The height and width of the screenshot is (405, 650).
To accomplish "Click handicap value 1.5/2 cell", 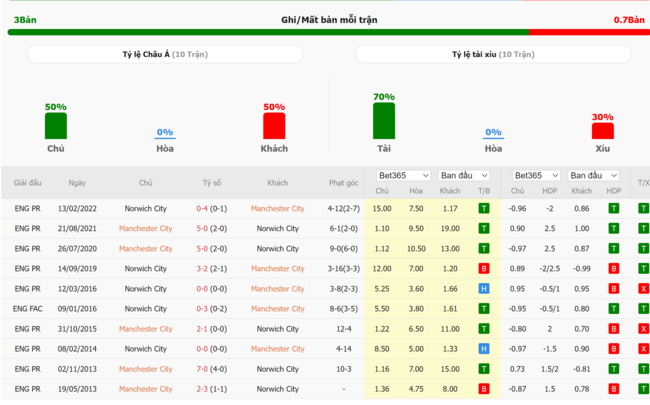I will (x=550, y=369).
